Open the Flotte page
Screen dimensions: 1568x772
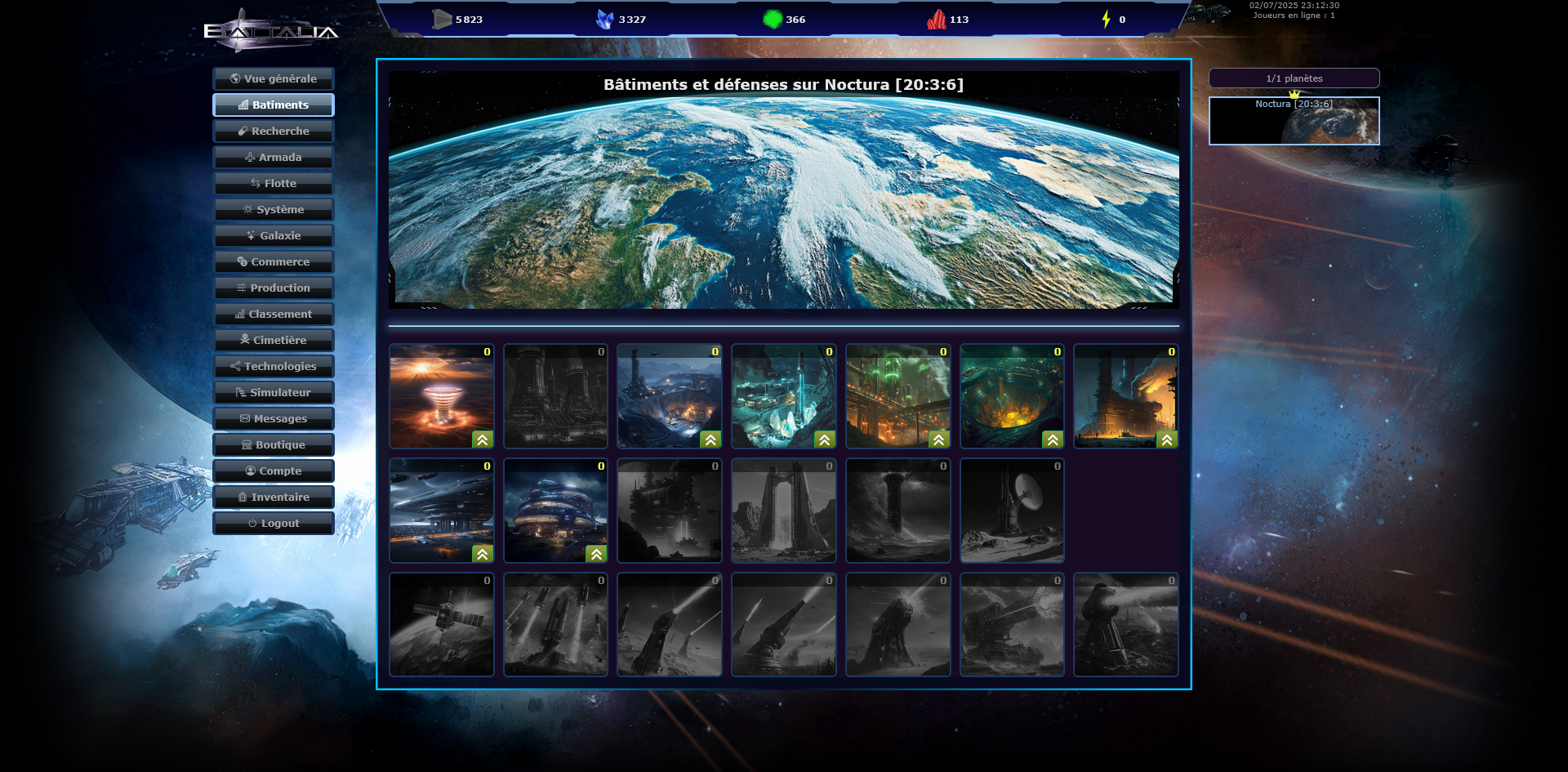pos(274,183)
